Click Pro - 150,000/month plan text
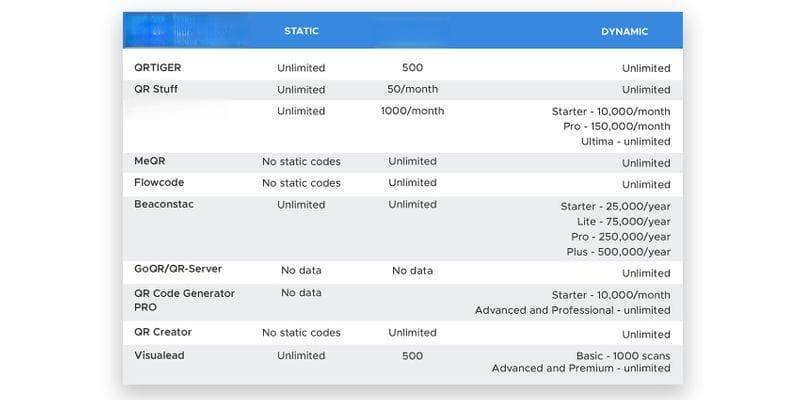This screenshot has width=800, height=400. point(617,126)
